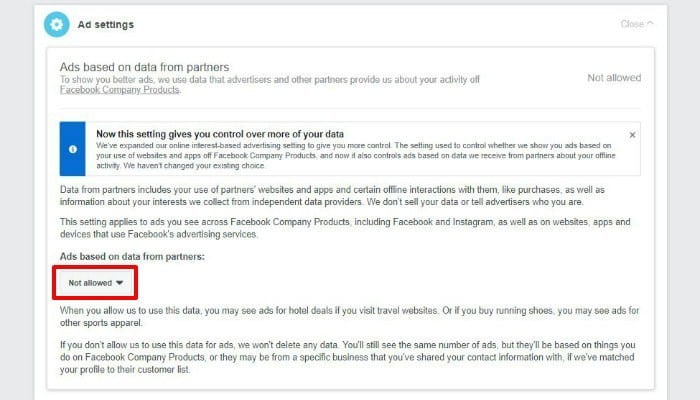Click the Ad settings header title
This screenshot has height=400, width=700.
pos(106,25)
